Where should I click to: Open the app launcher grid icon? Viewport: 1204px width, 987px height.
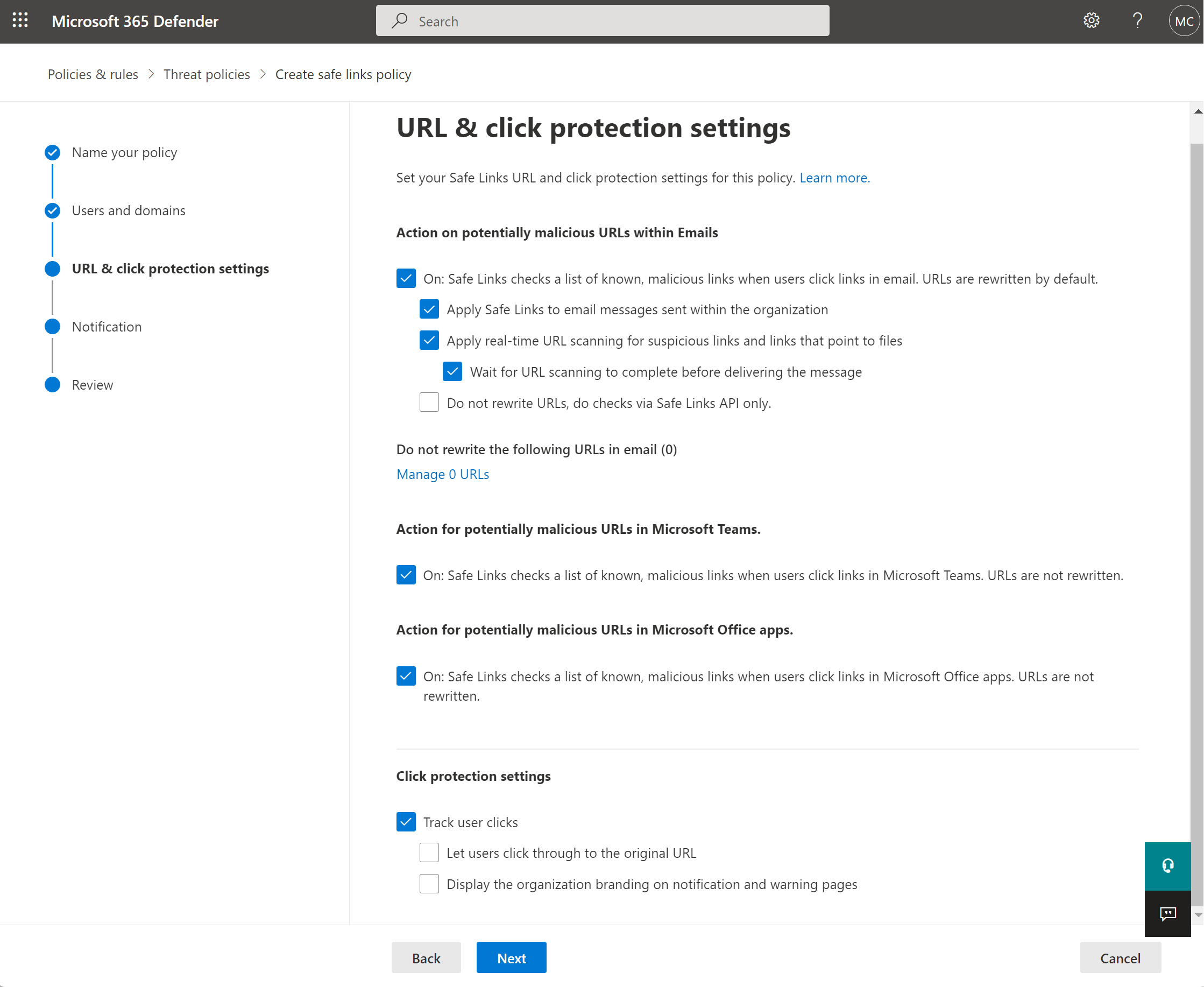pyautogui.click(x=20, y=20)
